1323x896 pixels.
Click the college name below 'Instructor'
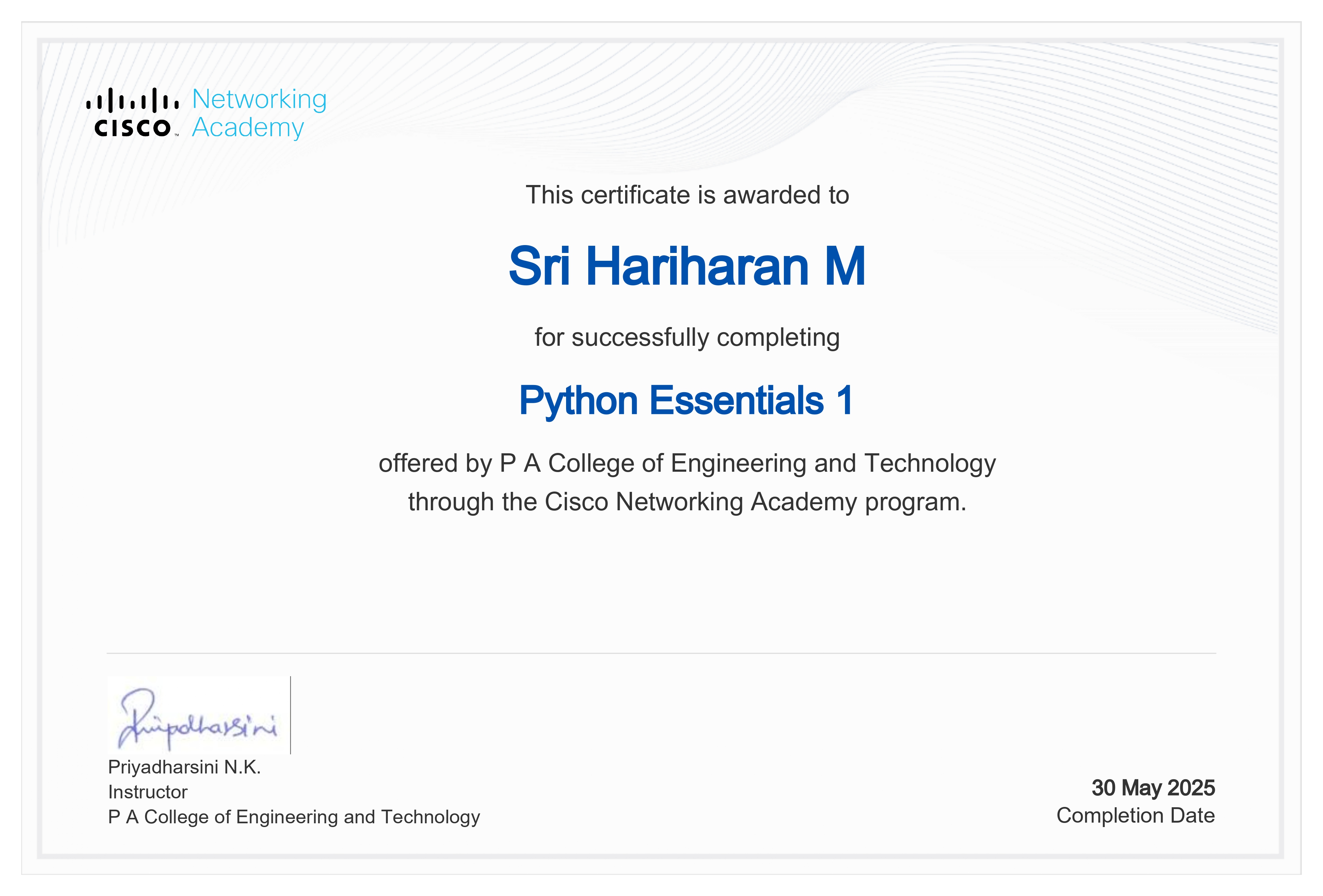click(x=294, y=817)
